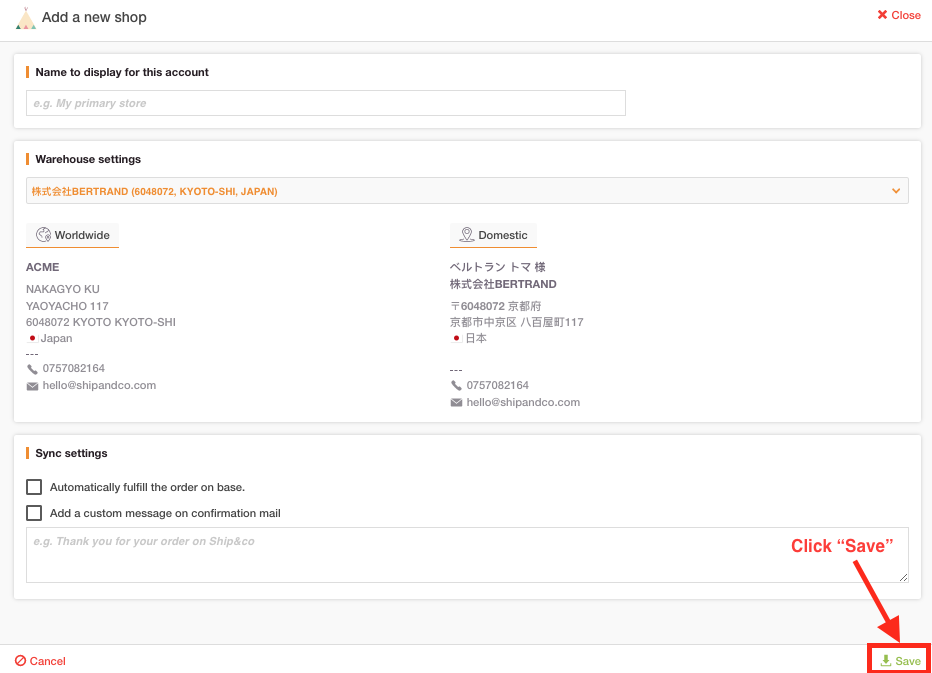Click the phone icon under Domestic address

456,386
